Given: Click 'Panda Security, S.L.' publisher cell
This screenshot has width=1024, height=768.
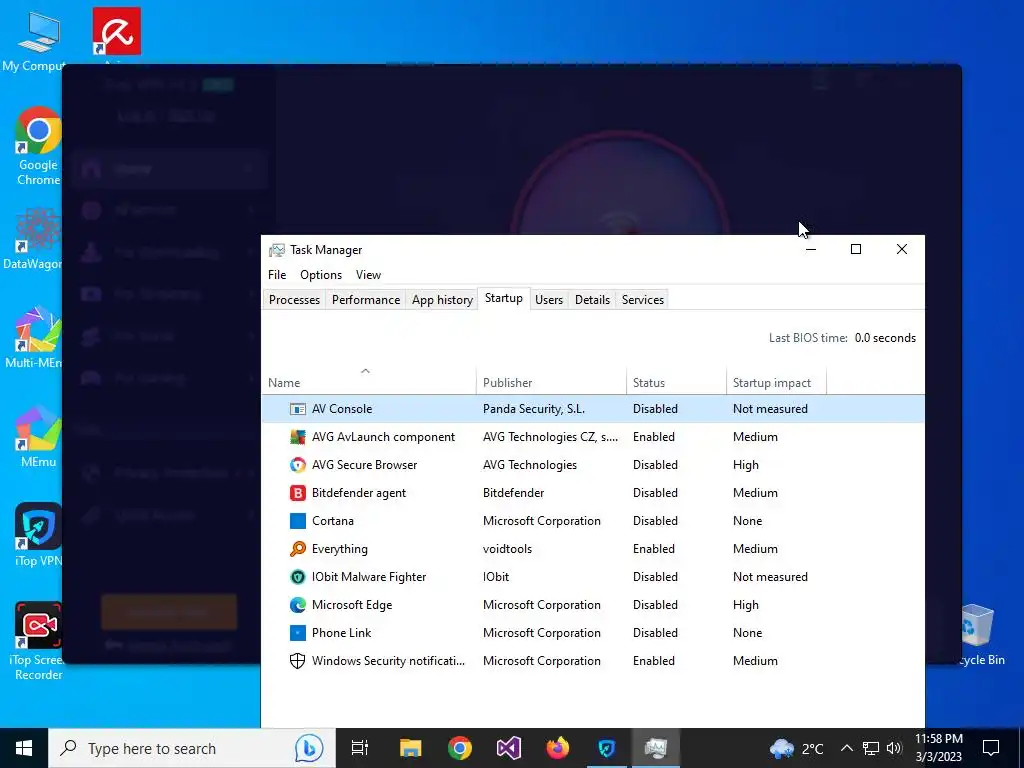Looking at the screenshot, I should [x=534, y=409].
